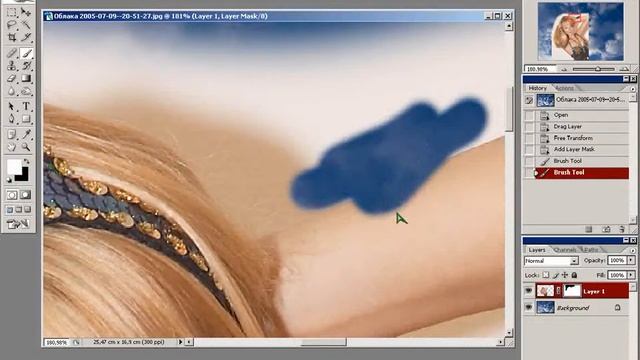Screen dimensions: 640x360
Task: Select the Pen tool
Action: 12,119
